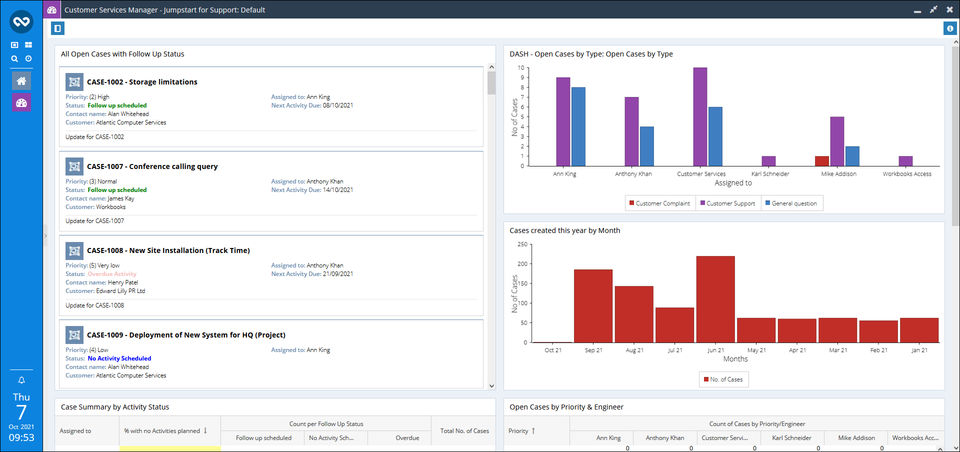Open the search magnifier in sidebar
Viewport: 960px width, 452px height.
point(15,59)
